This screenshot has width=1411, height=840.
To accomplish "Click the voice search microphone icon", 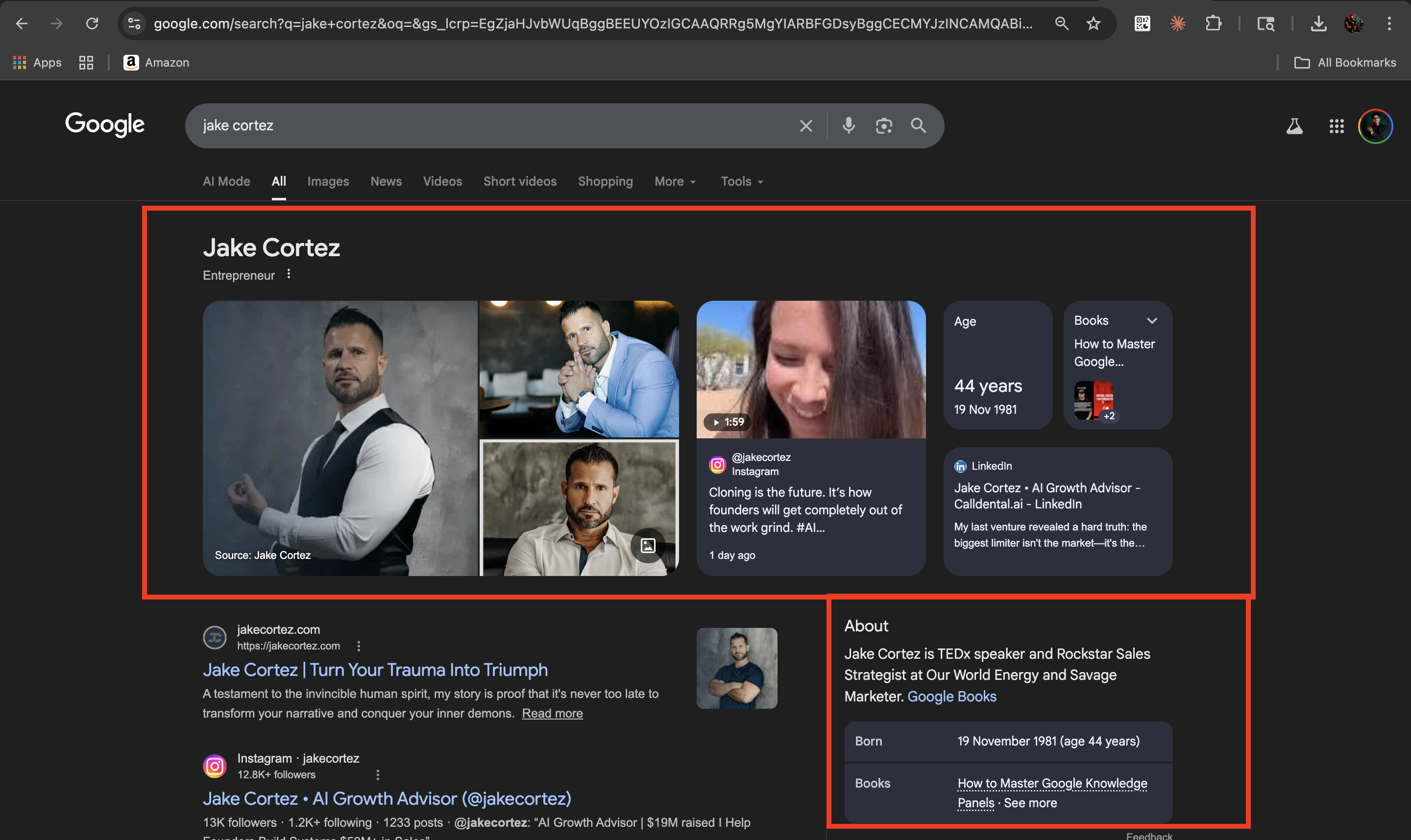I will click(x=848, y=126).
